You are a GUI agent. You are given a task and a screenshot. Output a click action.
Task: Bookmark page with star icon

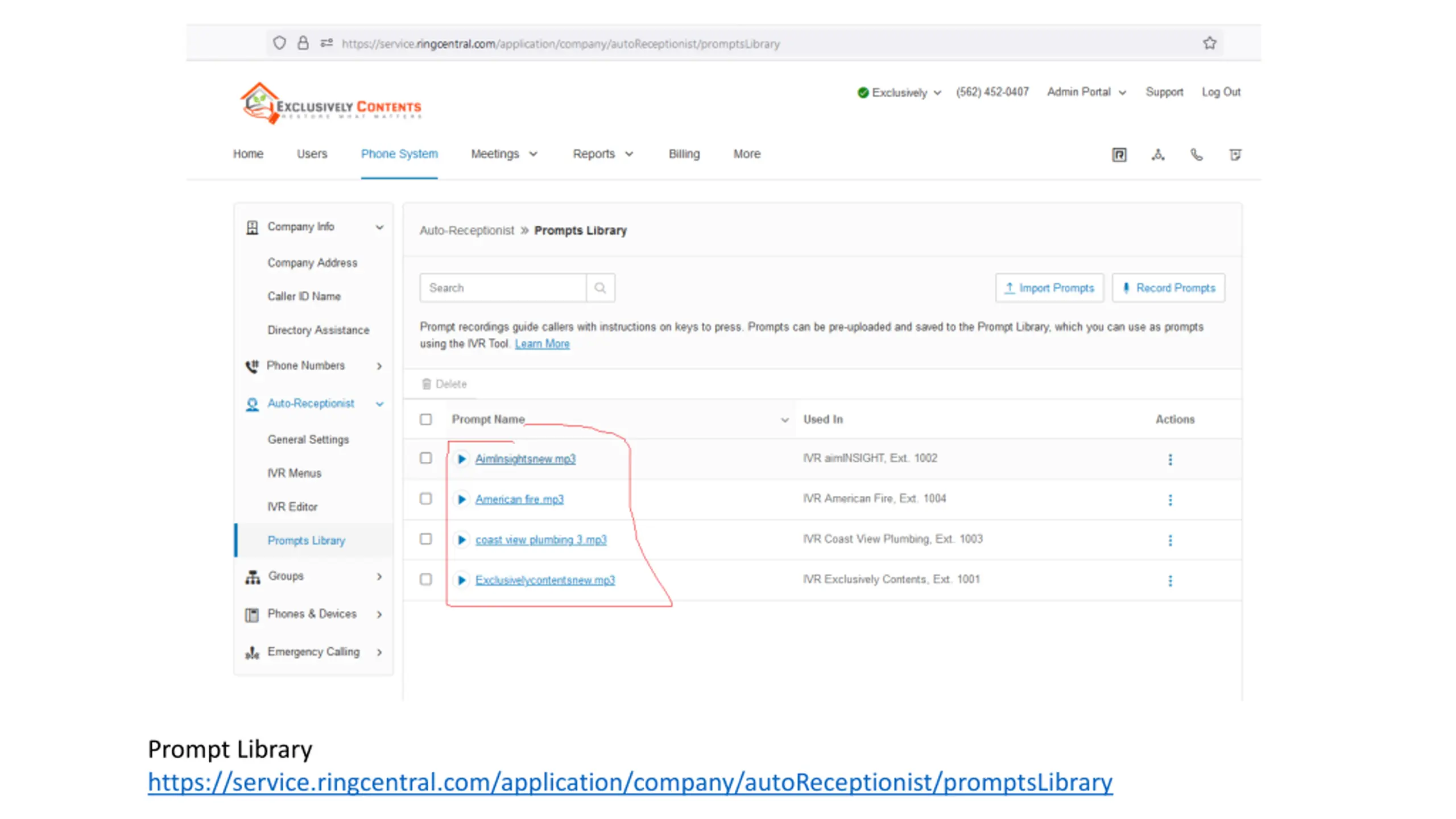(x=1209, y=43)
